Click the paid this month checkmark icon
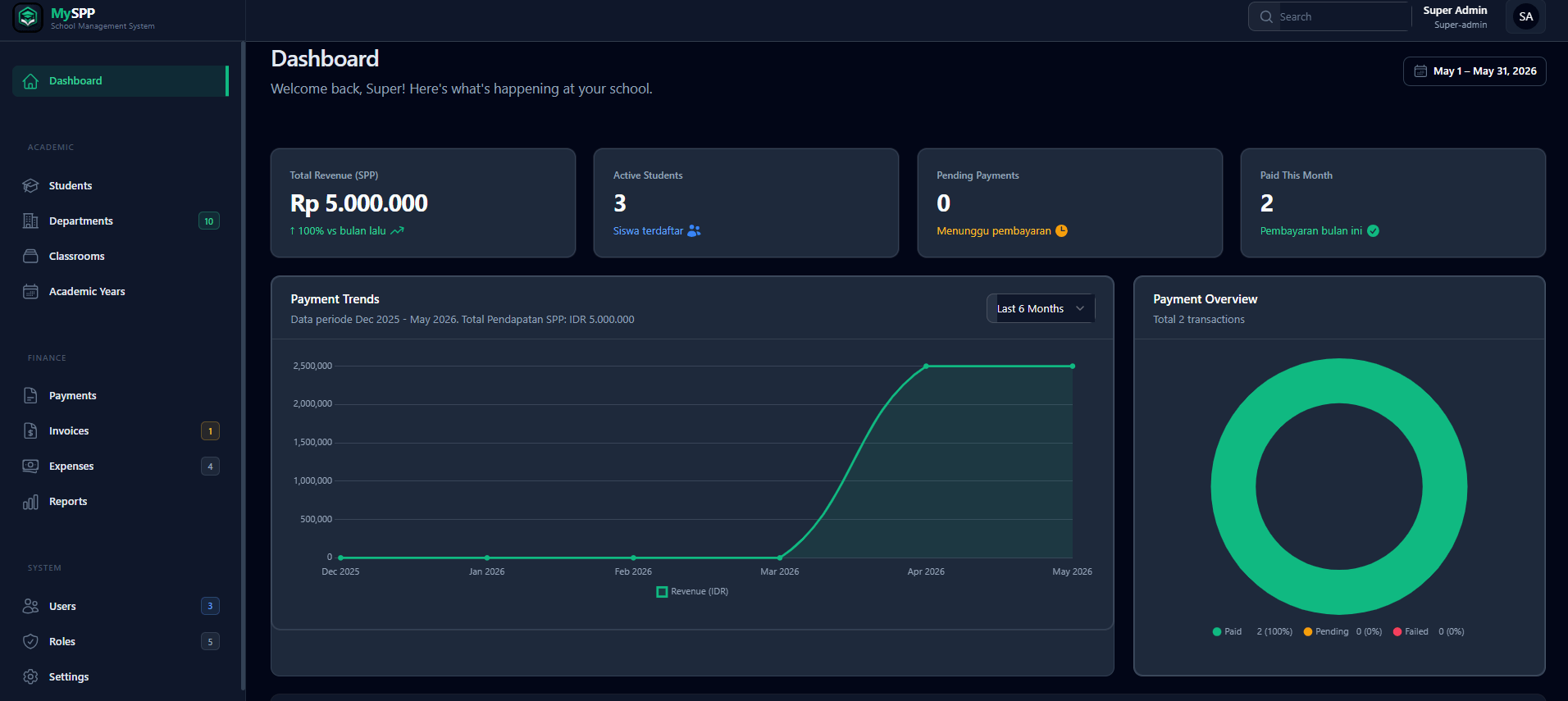 (x=1373, y=231)
